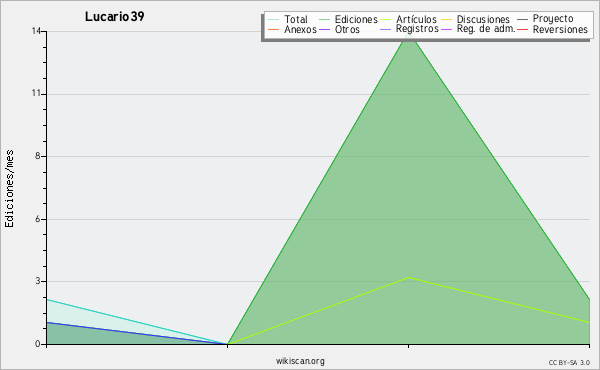Click the wikiscan.org caption
Image resolution: width=600 pixels, height=370 pixels.
300,361
